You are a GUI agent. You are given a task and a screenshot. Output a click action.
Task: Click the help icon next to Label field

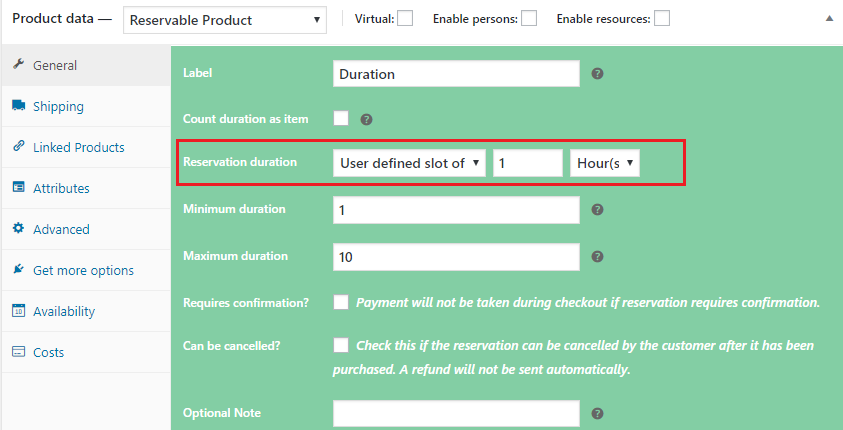point(597,74)
